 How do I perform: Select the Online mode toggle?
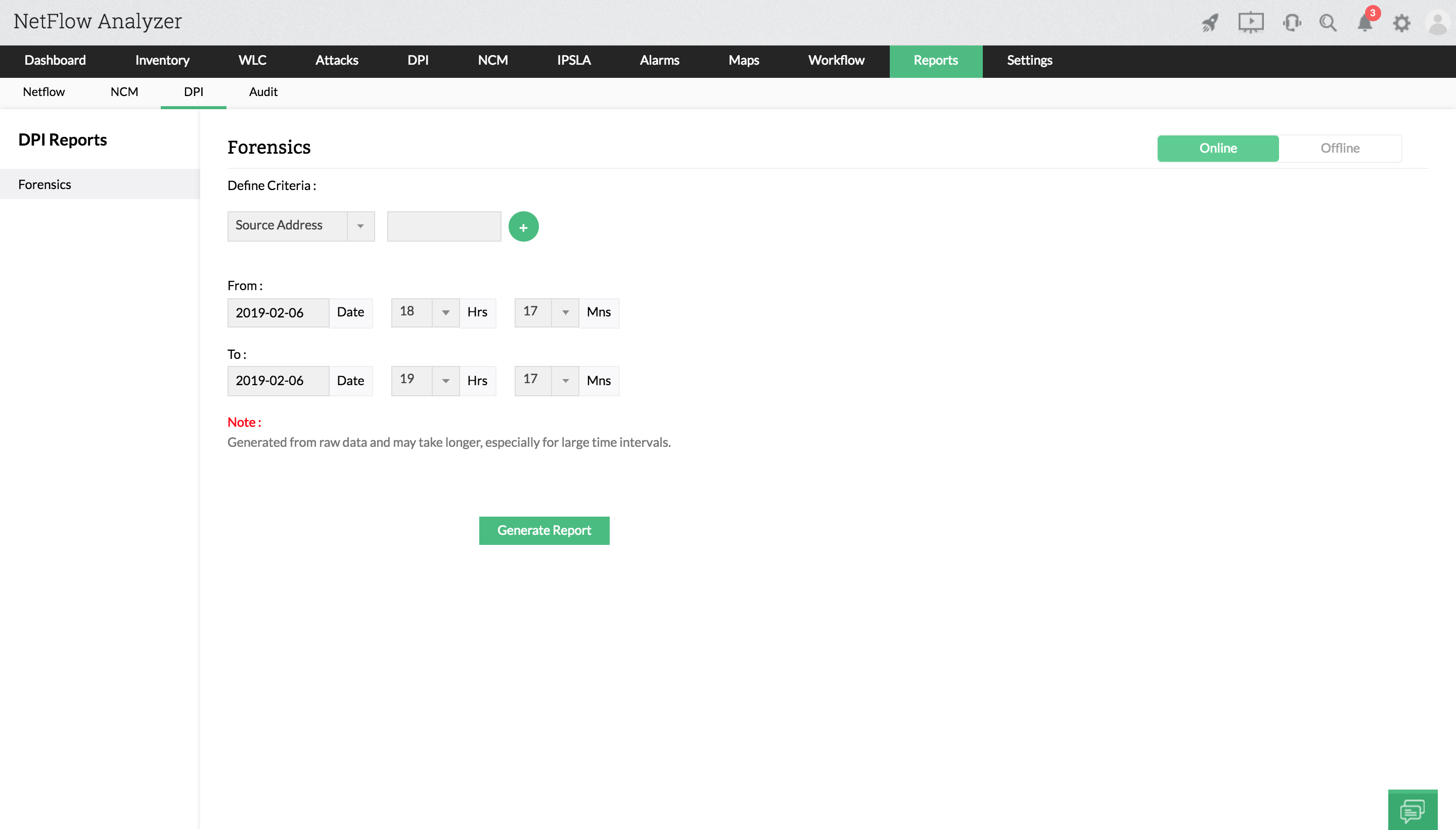click(1218, 148)
